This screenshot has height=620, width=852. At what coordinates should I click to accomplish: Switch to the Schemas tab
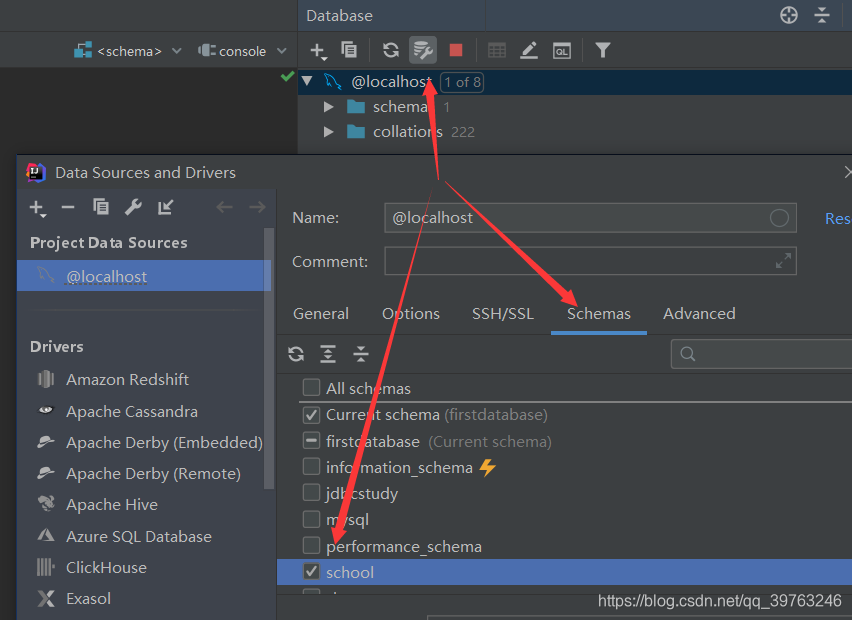[599, 314]
